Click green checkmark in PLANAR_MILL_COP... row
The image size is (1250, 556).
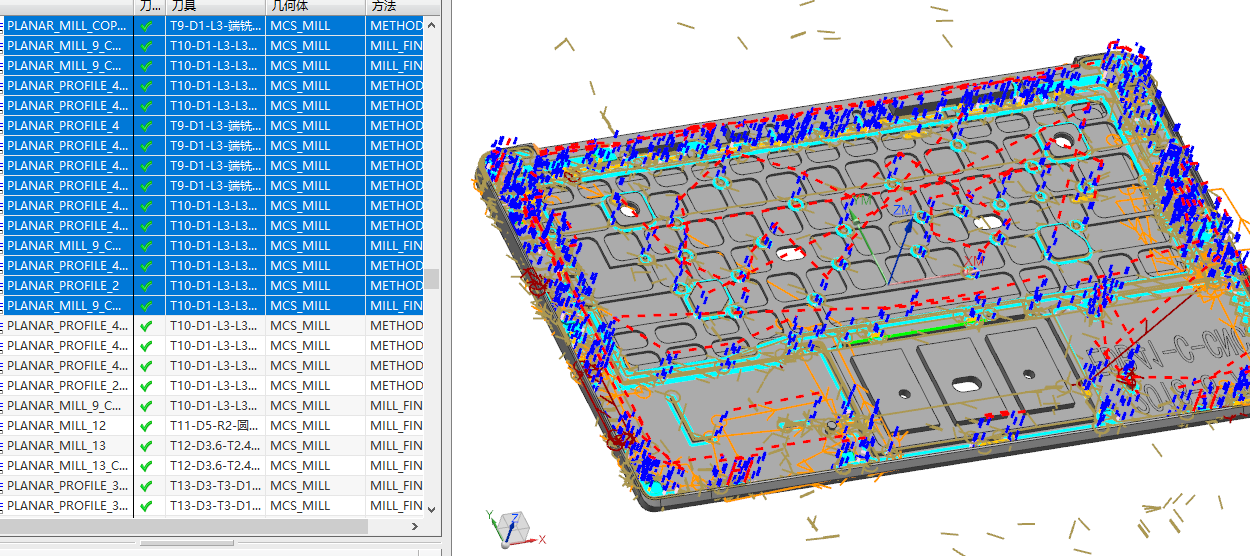coord(147,25)
